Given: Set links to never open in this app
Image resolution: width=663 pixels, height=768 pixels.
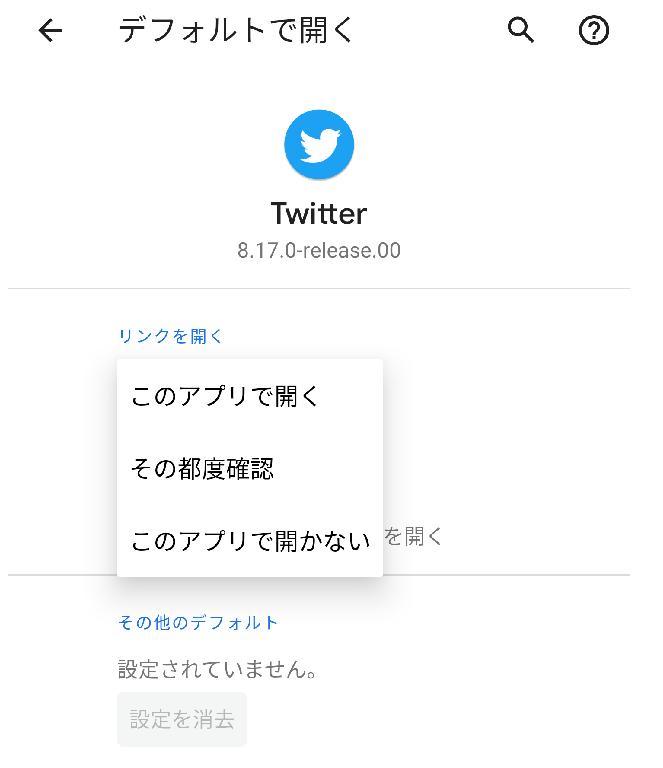Looking at the screenshot, I should pyautogui.click(x=250, y=541).
